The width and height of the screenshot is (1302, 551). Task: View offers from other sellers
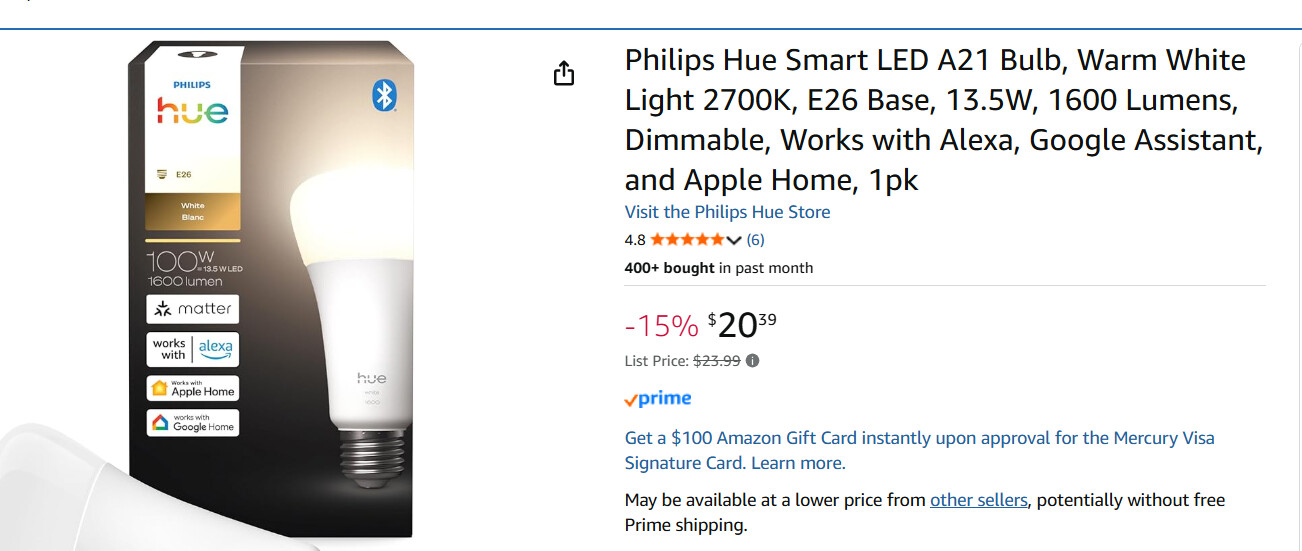[x=978, y=500]
